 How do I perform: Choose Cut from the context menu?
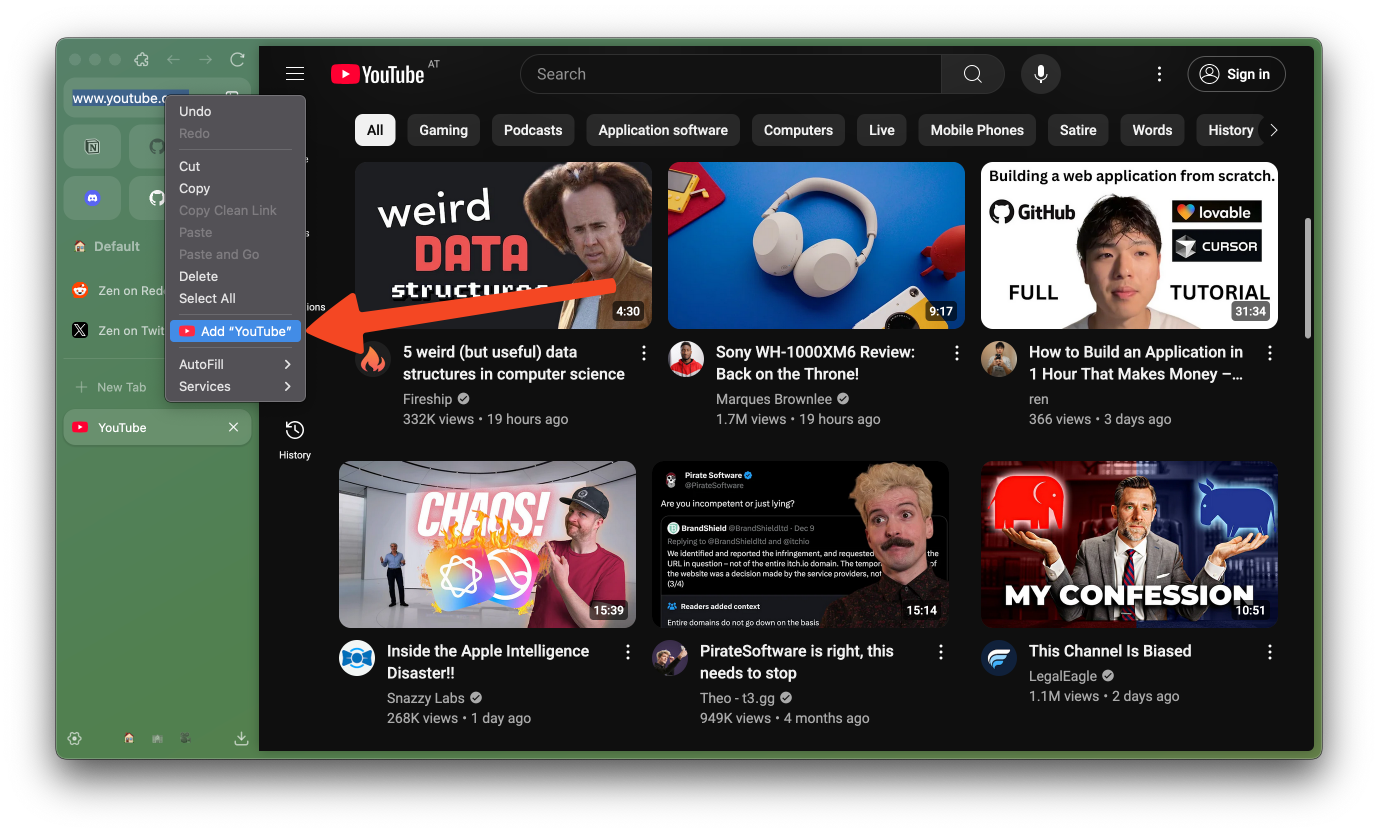tap(235, 166)
